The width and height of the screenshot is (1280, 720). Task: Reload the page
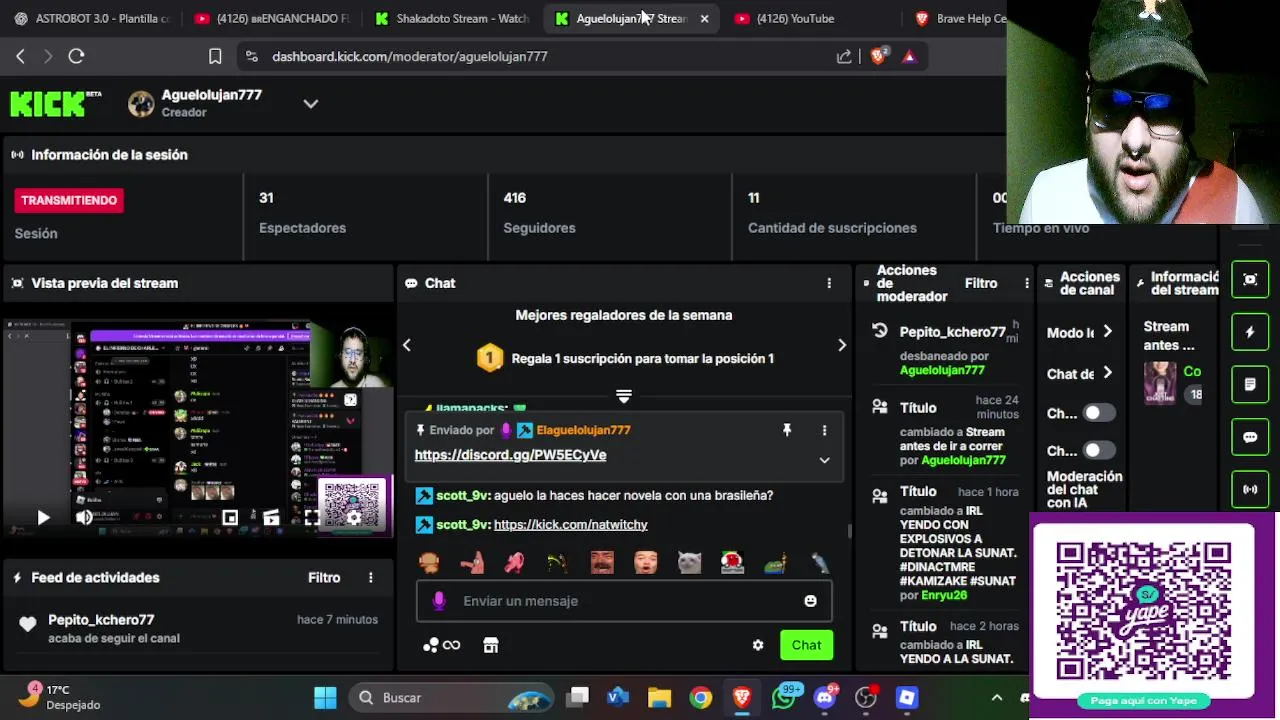76,56
